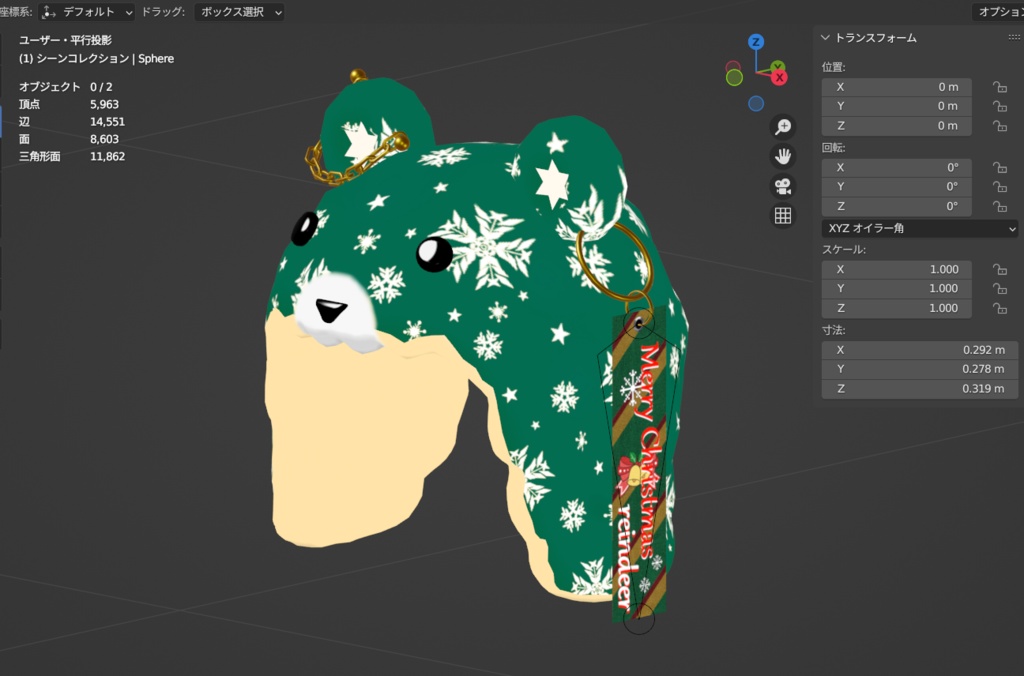Click the blue Z axis on the gizmo

[x=756, y=42]
